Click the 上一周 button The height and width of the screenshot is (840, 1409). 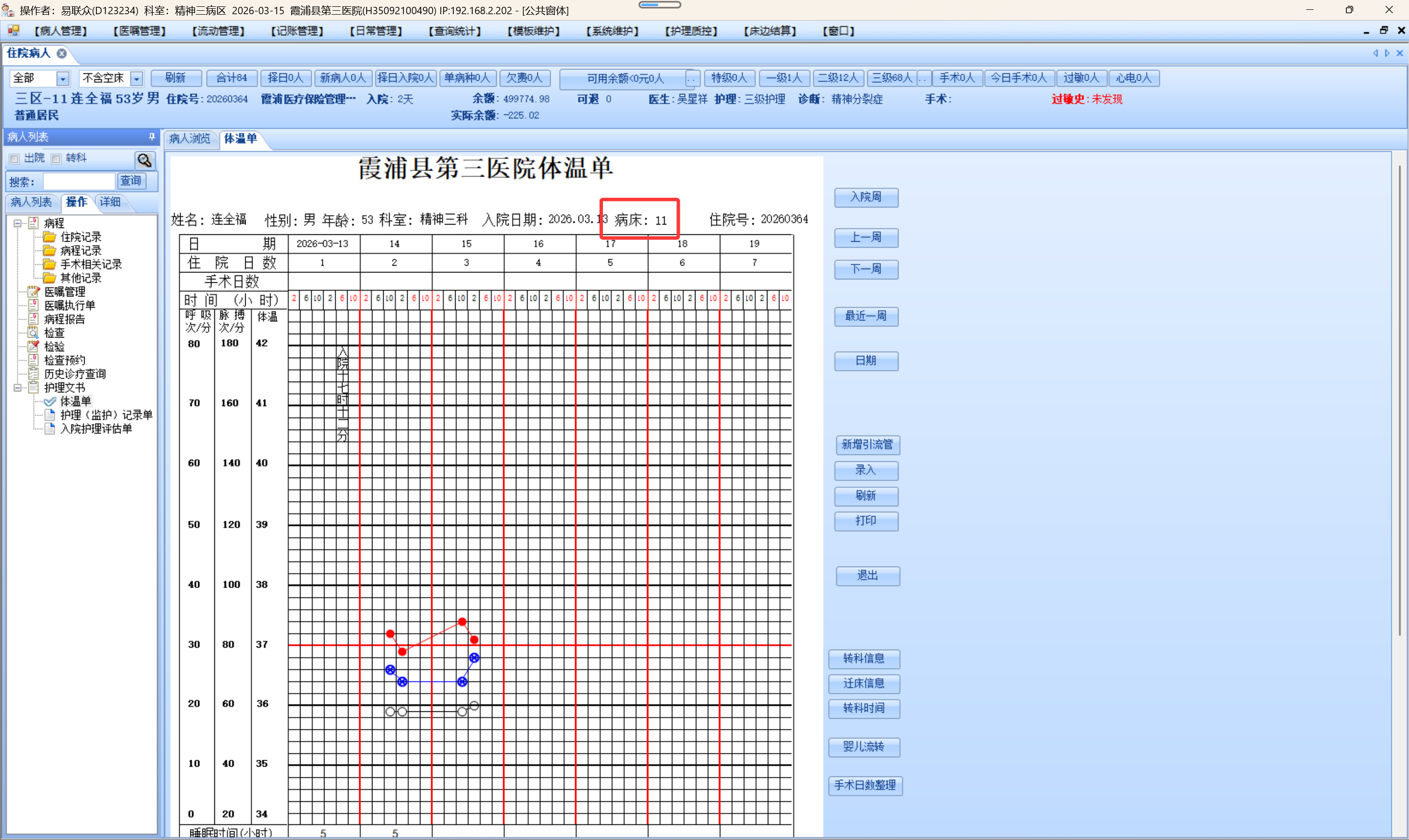click(866, 238)
